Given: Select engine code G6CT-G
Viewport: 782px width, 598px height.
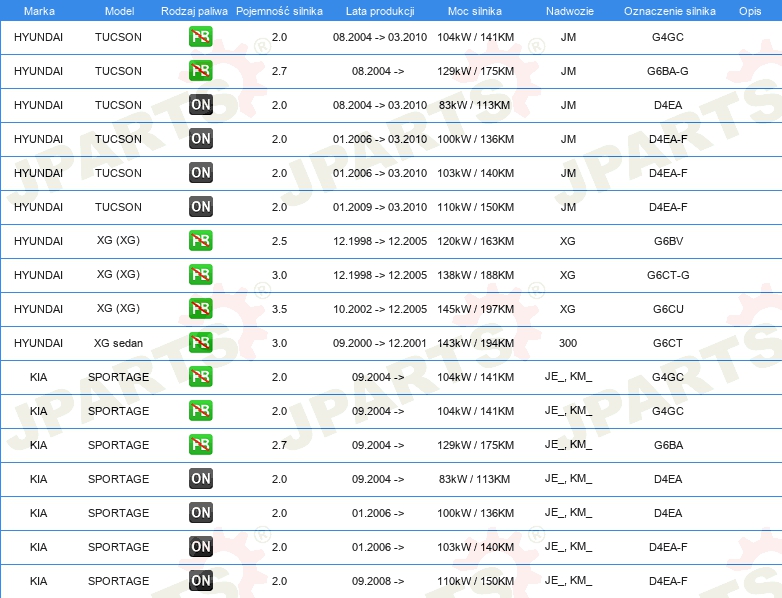Looking at the screenshot, I should pos(668,275).
